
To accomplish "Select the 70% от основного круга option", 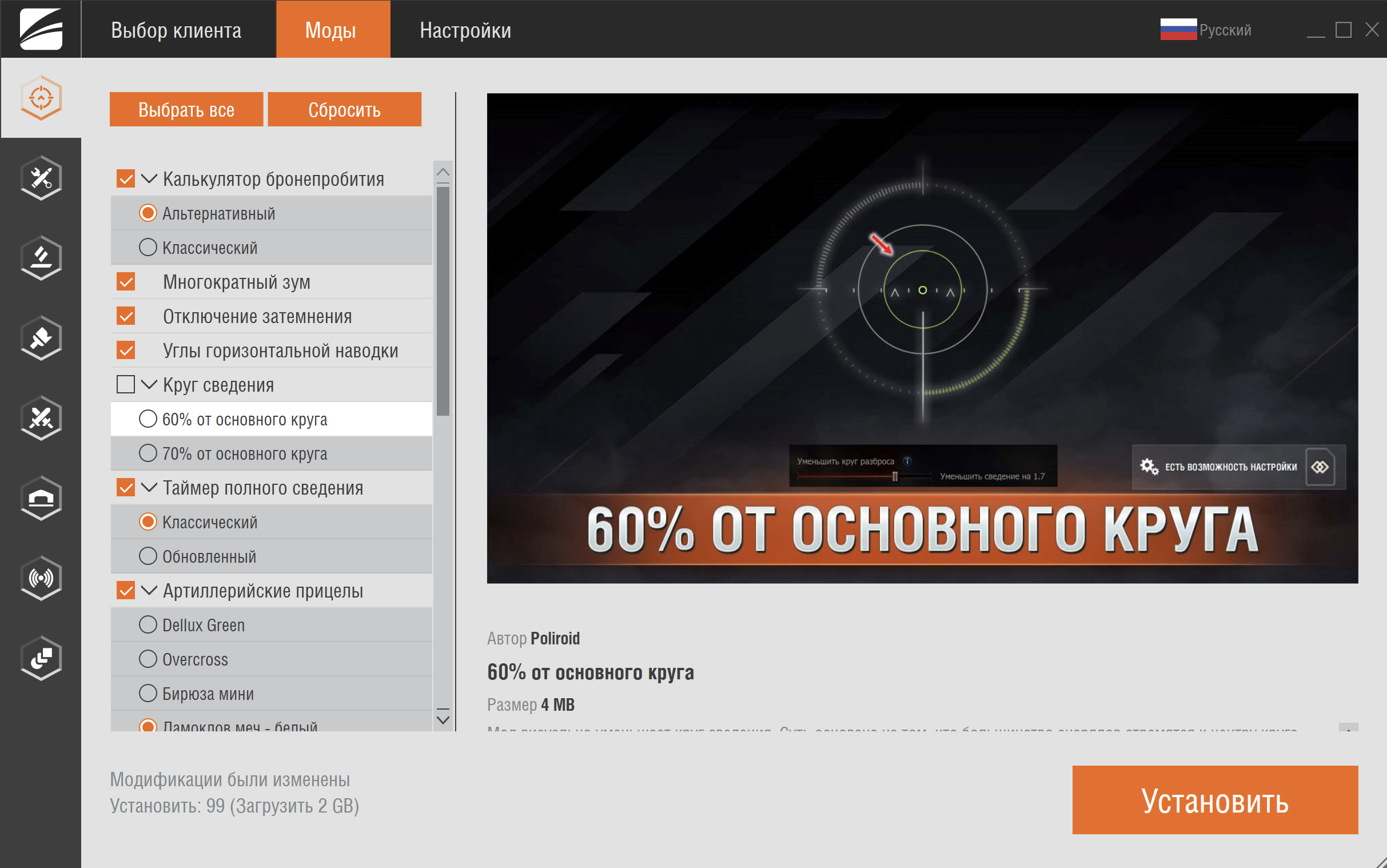I will tap(149, 453).
